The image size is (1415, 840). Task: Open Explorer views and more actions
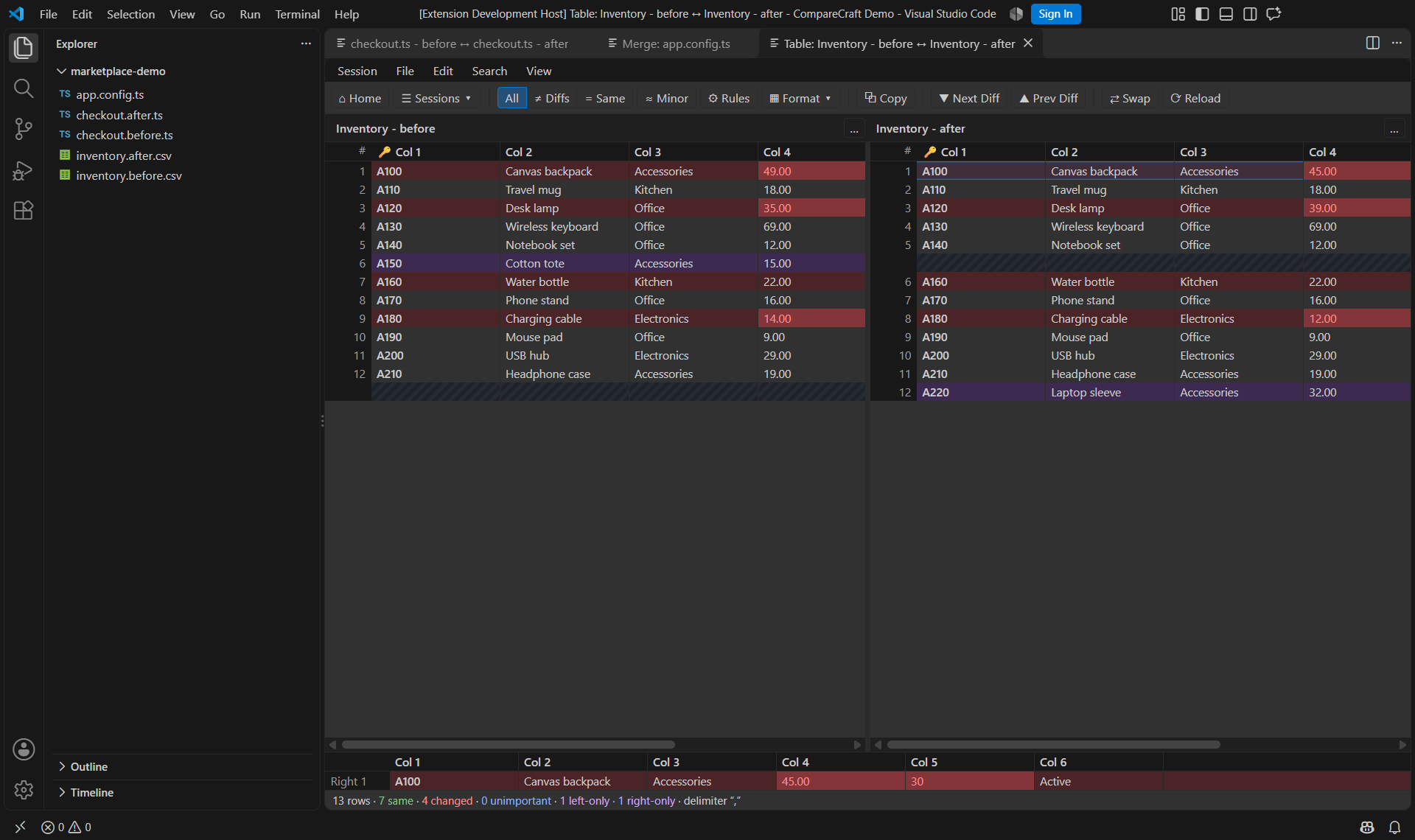tap(306, 44)
